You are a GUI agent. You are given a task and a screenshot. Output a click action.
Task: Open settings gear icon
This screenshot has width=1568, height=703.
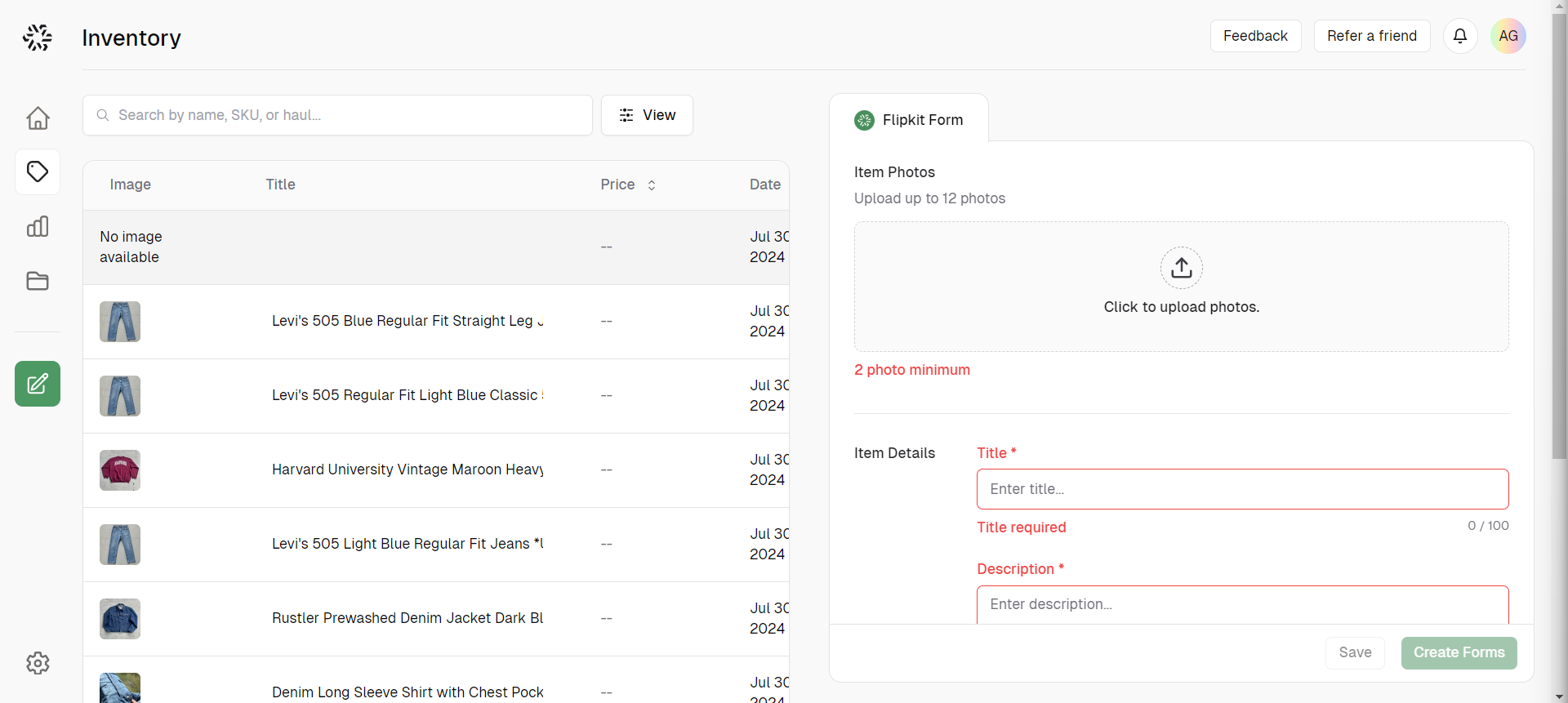pyautogui.click(x=38, y=663)
